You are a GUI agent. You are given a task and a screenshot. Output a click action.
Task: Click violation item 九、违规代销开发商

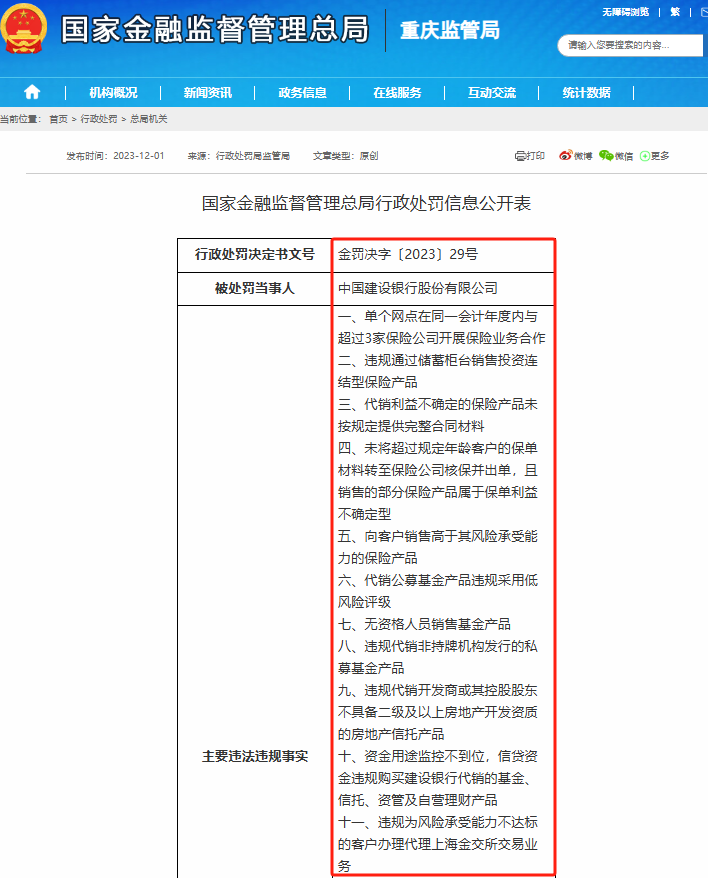437,712
